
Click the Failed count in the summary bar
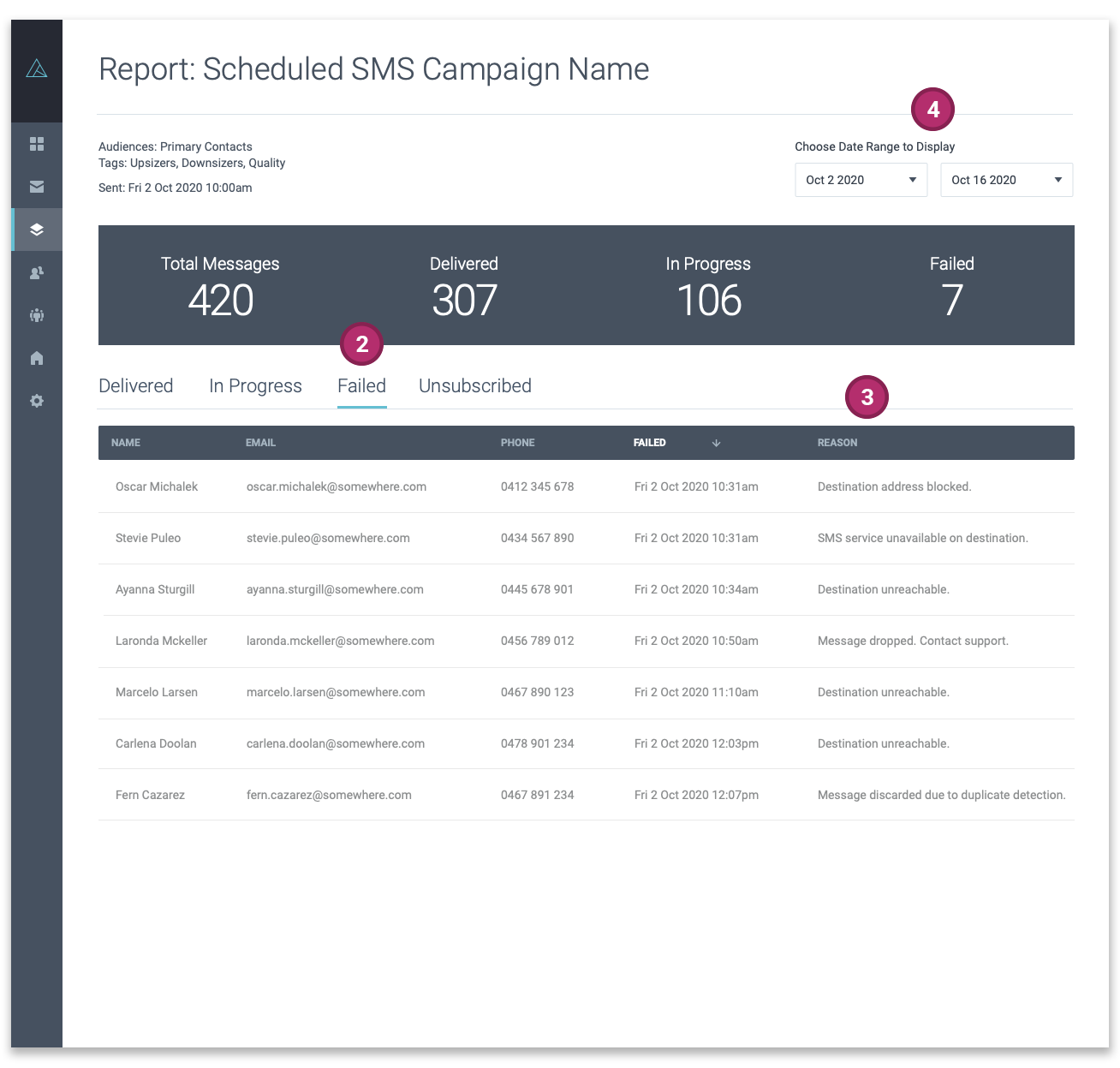point(952,300)
